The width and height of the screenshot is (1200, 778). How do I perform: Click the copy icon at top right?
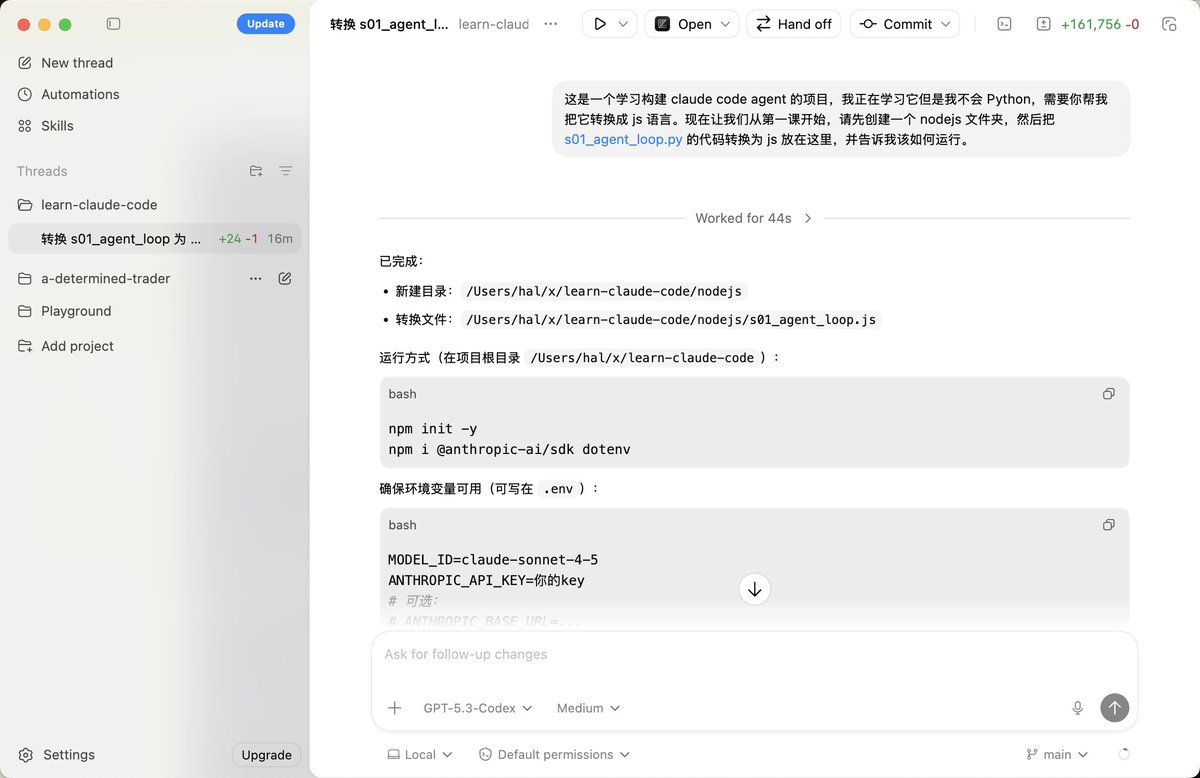coord(1169,24)
